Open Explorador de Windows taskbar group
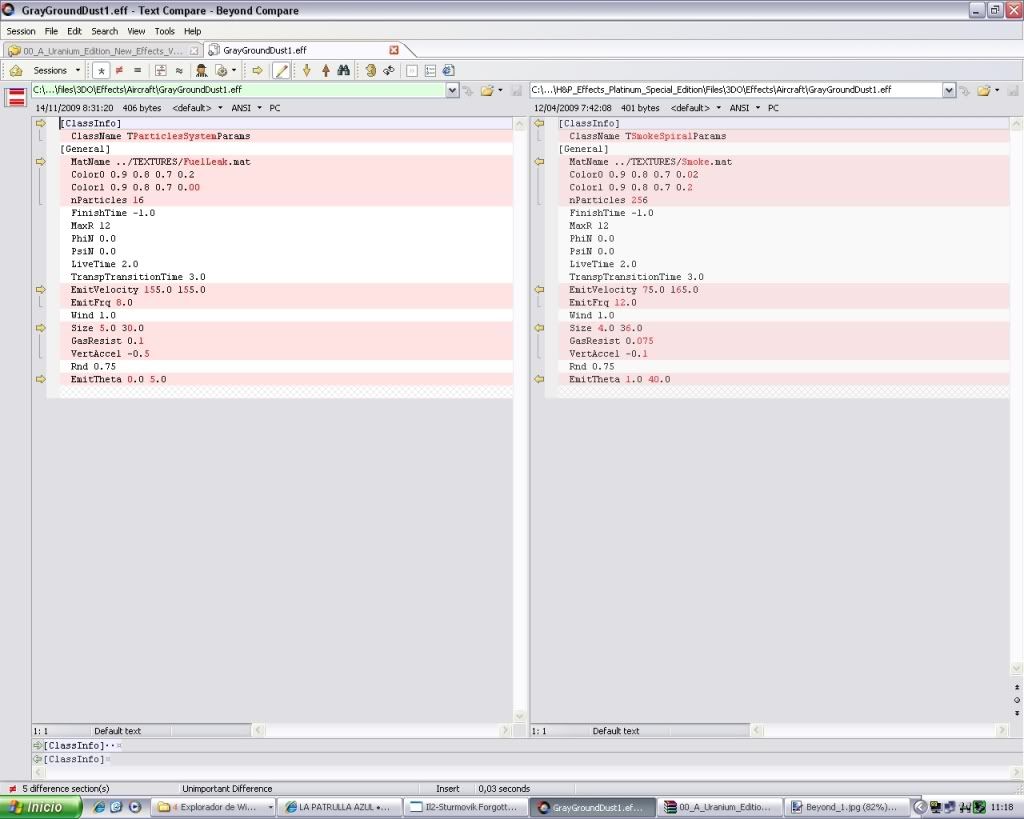 click(x=214, y=807)
